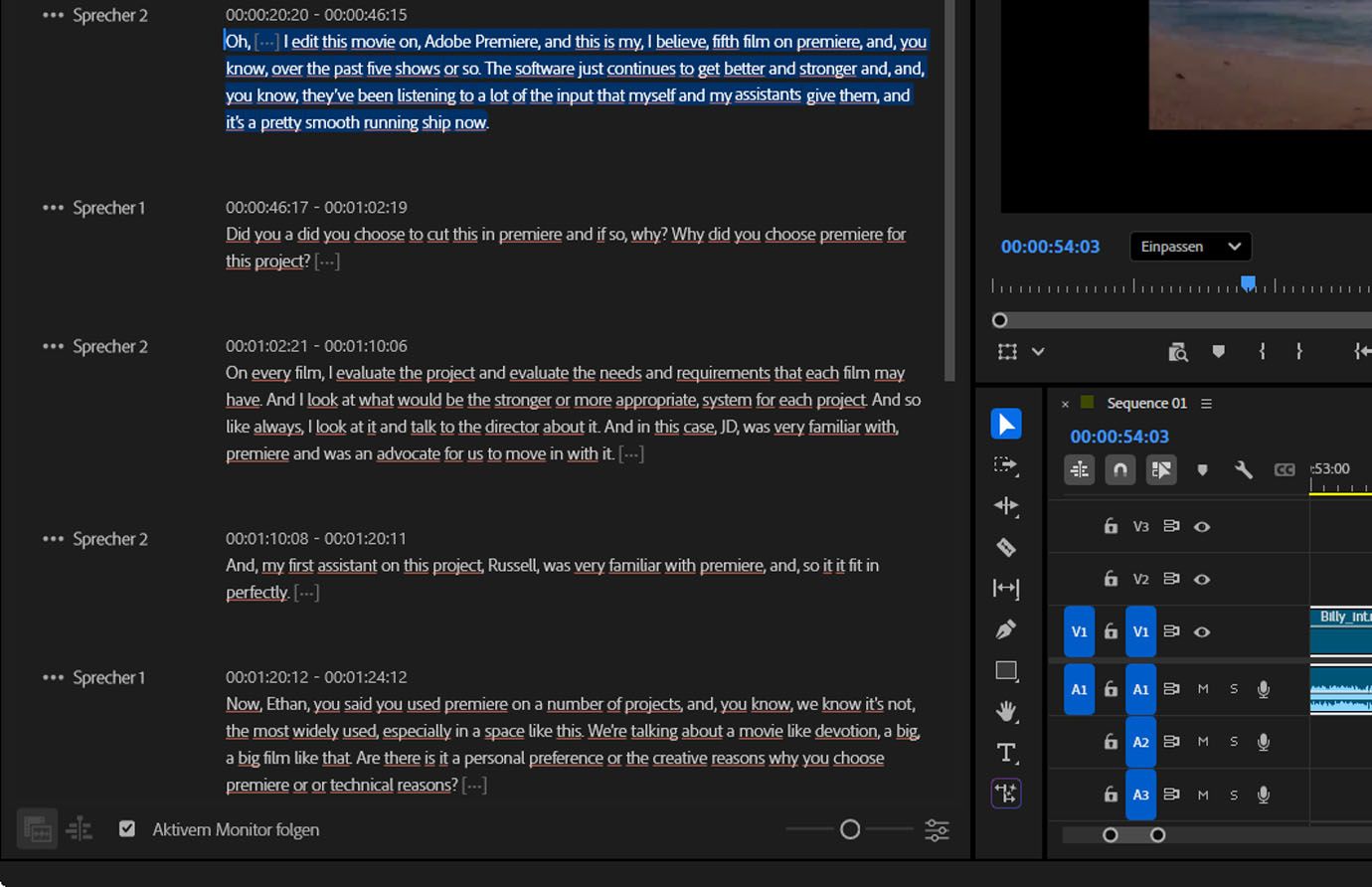Open the 'Einpassen' zoom level dropdown
The height and width of the screenshot is (887, 1372).
(x=1189, y=246)
